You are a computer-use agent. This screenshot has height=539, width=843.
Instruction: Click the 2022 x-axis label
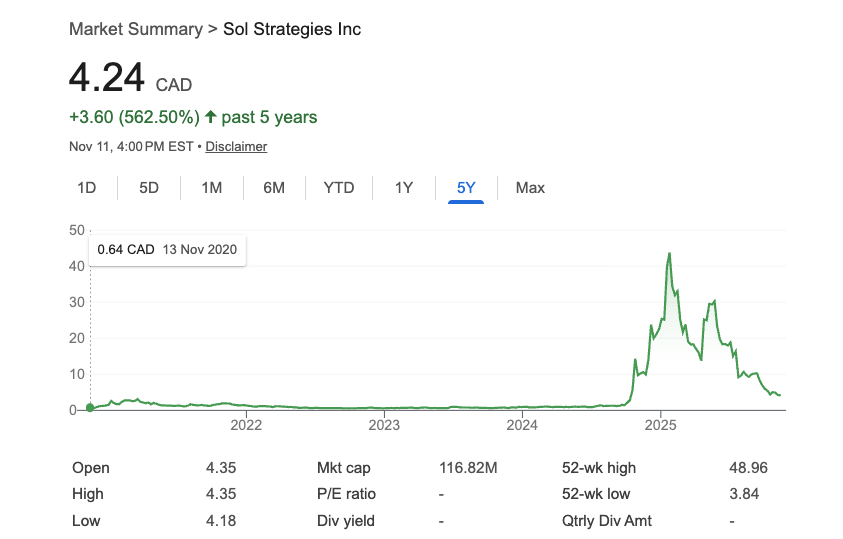tap(246, 426)
